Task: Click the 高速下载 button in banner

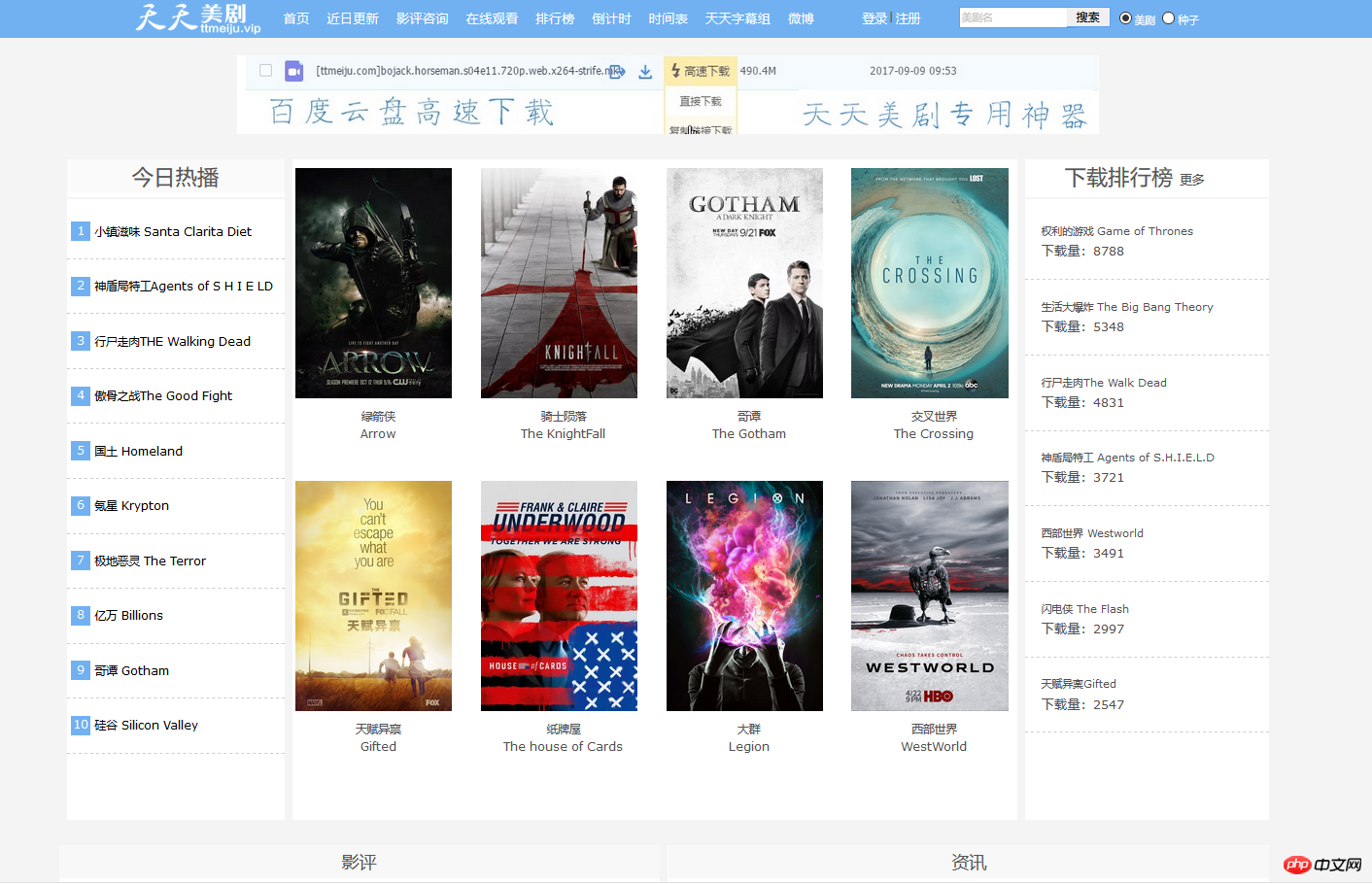Action: (701, 71)
